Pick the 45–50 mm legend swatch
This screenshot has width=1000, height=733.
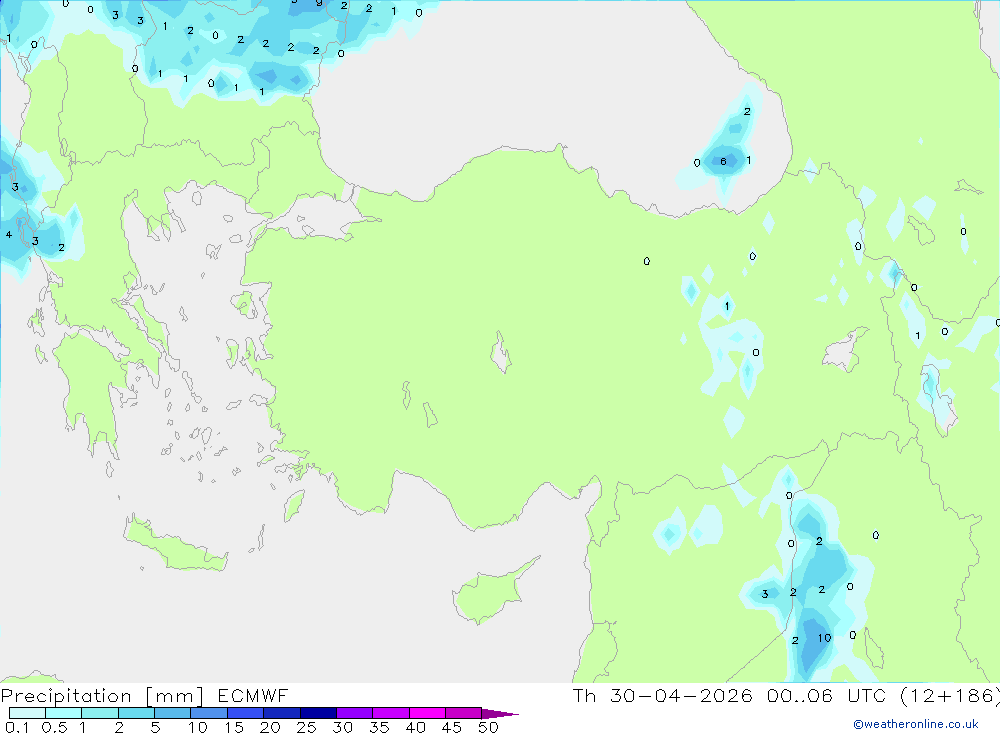(x=464, y=713)
